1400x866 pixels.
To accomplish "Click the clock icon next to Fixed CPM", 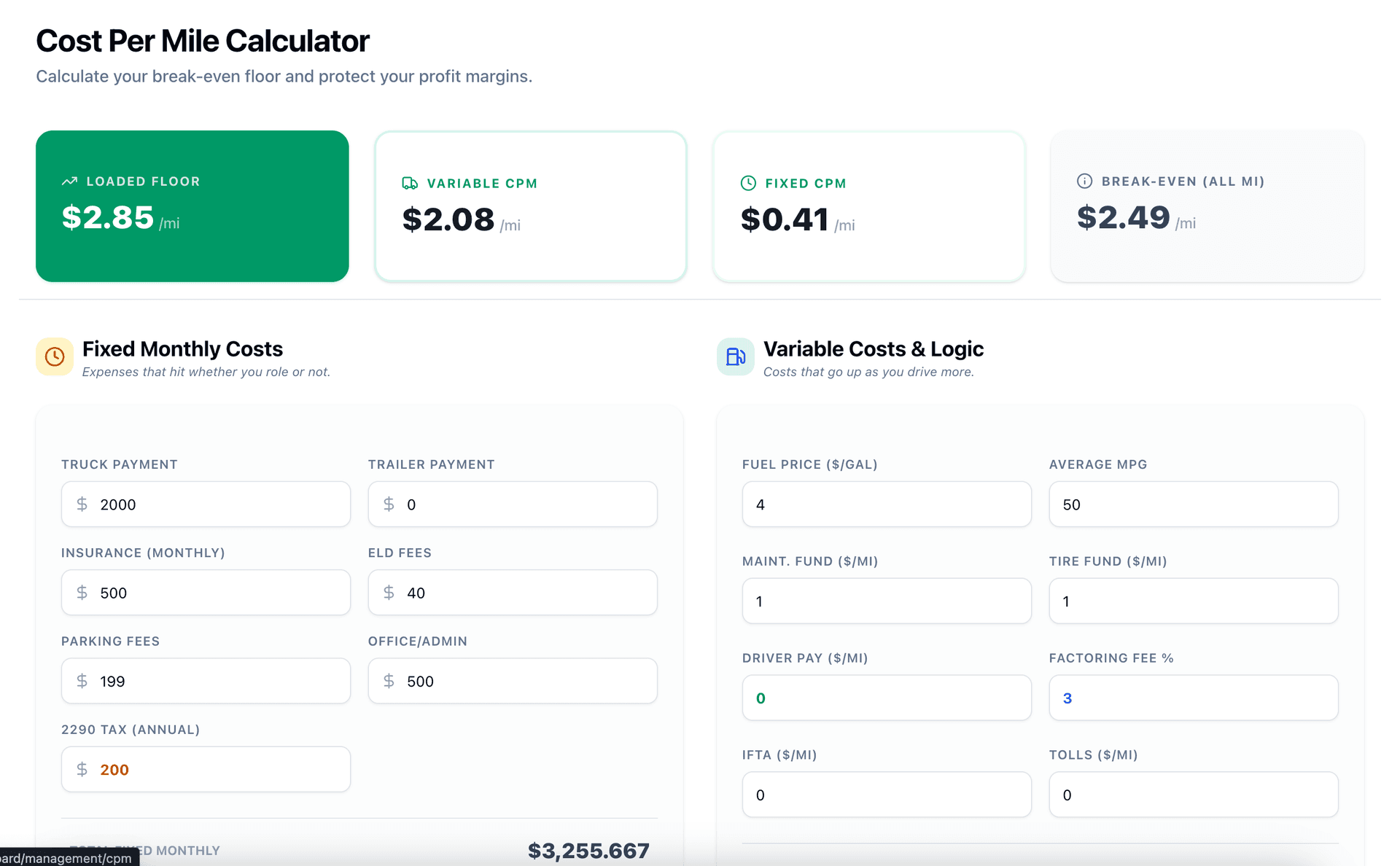I will 748,183.
